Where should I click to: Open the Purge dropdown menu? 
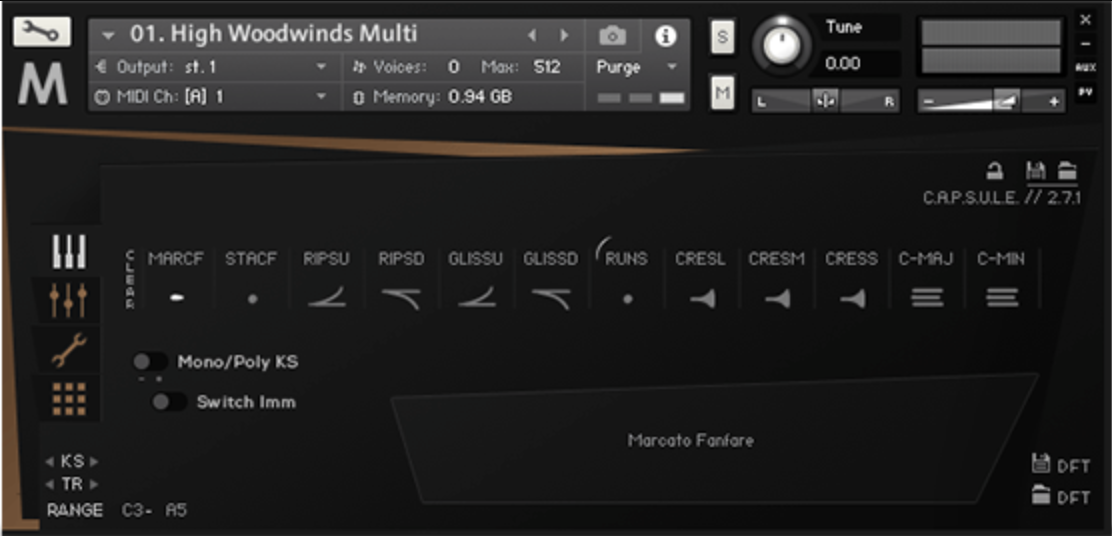(636, 67)
